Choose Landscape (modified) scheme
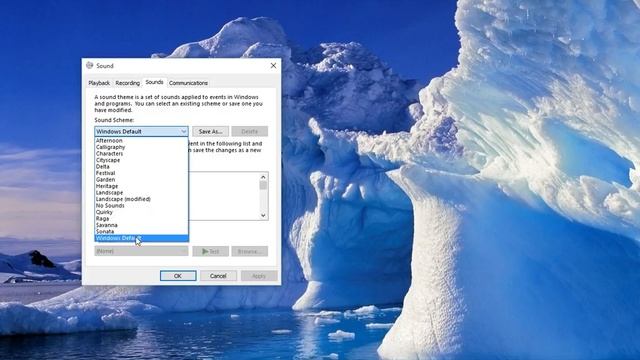This screenshot has width=640, height=360. tap(141, 199)
